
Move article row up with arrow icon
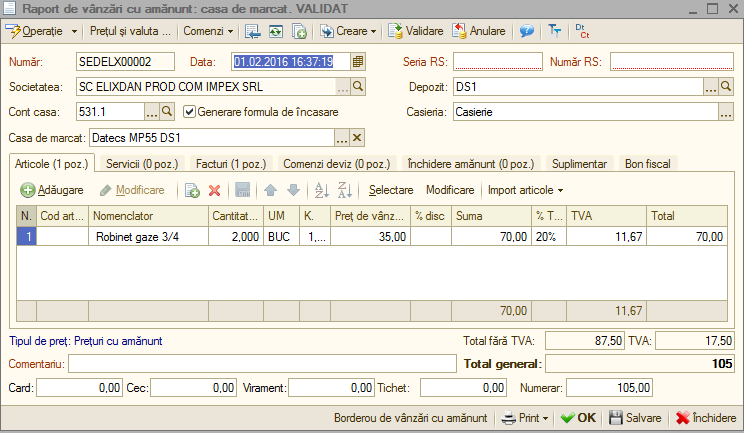click(270, 190)
